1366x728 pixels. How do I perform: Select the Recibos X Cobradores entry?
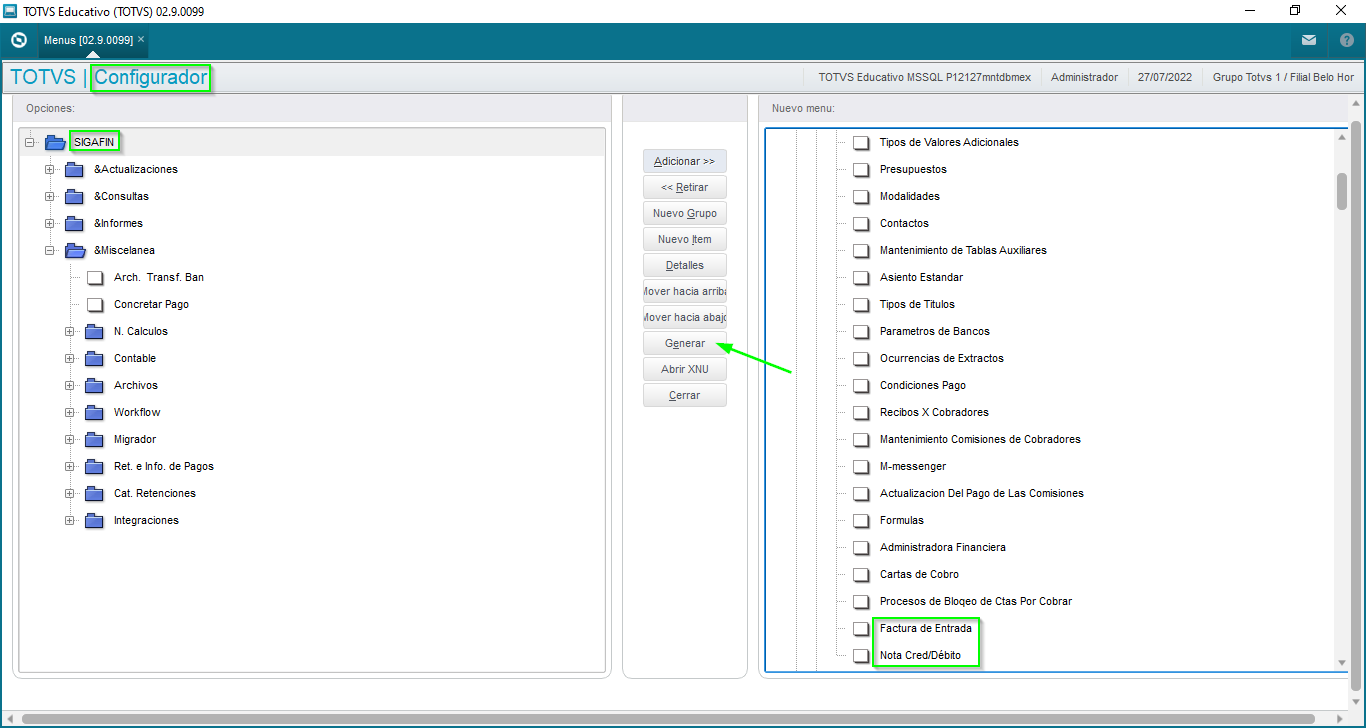tap(934, 412)
